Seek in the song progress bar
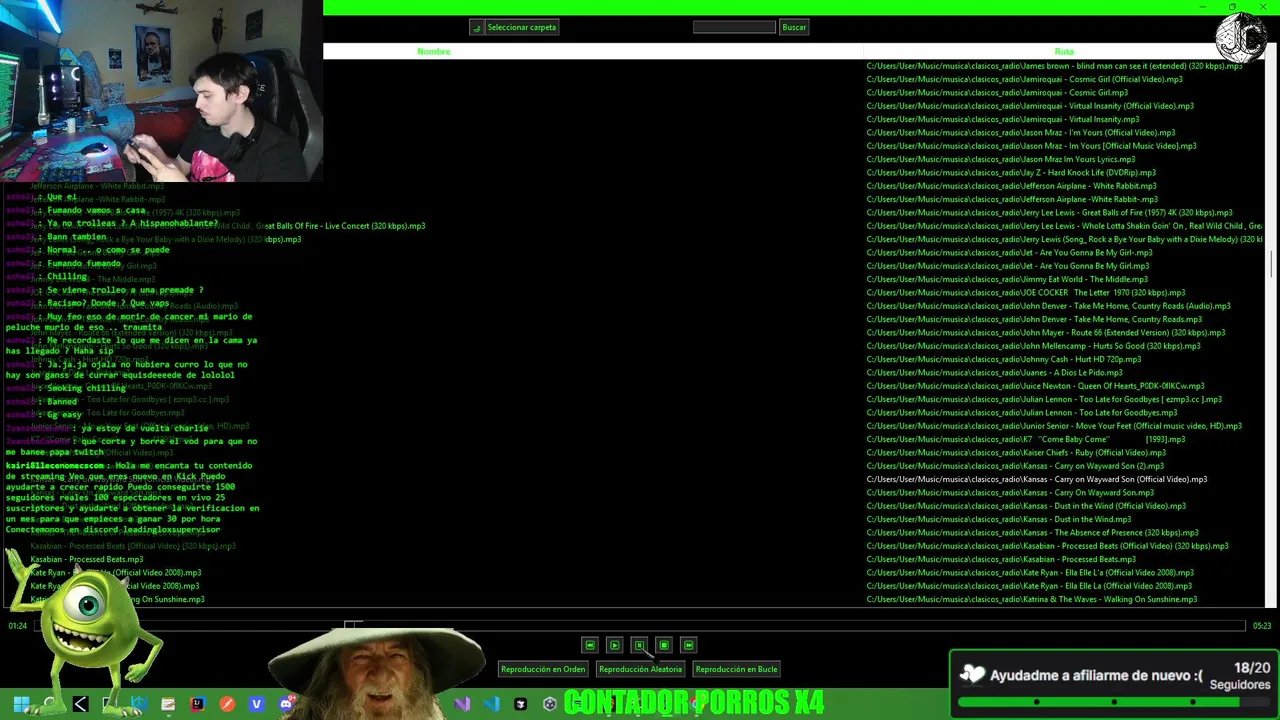 [x=640, y=626]
